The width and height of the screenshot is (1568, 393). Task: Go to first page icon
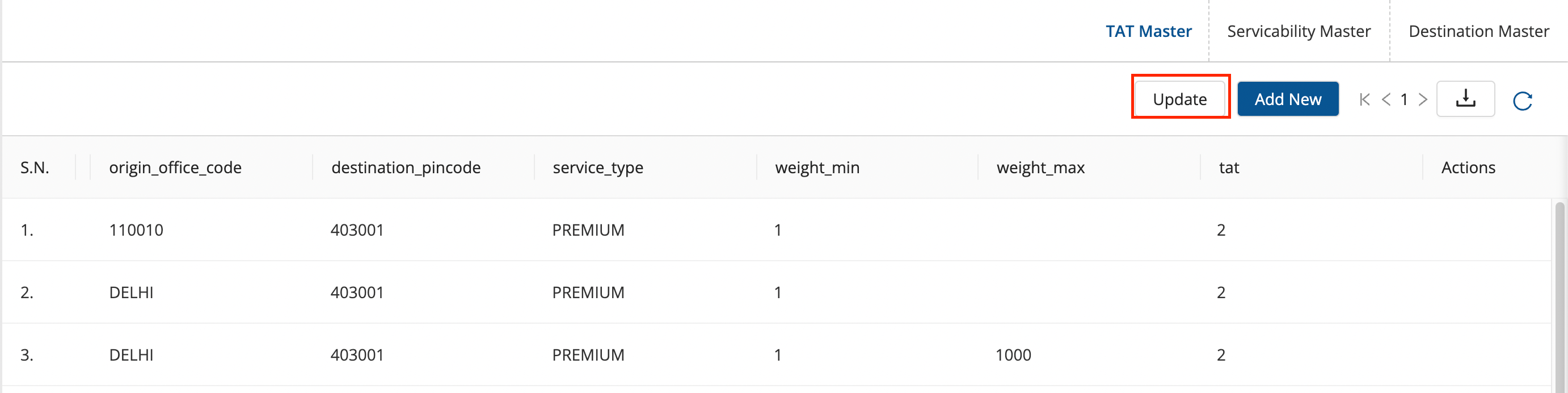coord(1365,99)
